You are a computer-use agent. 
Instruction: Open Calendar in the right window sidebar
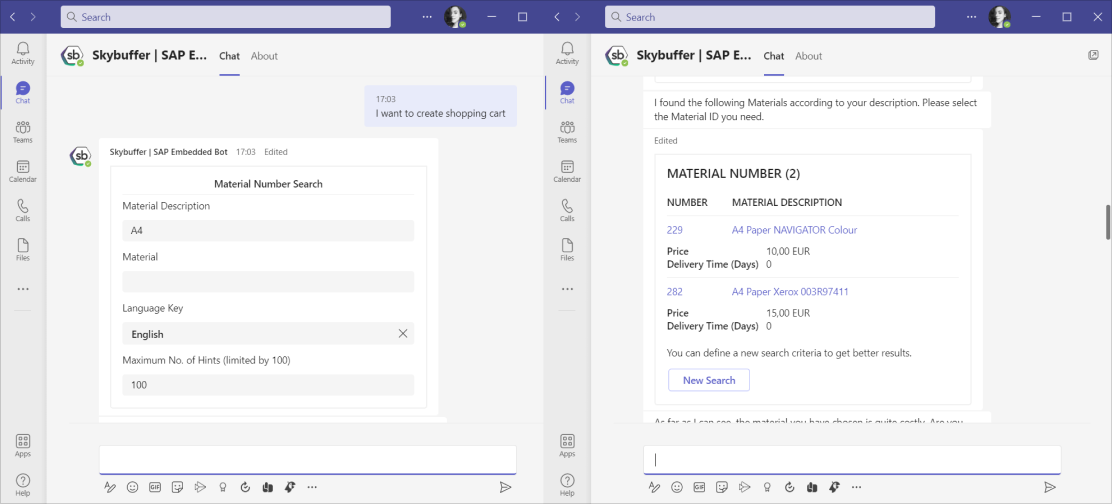pos(567,172)
